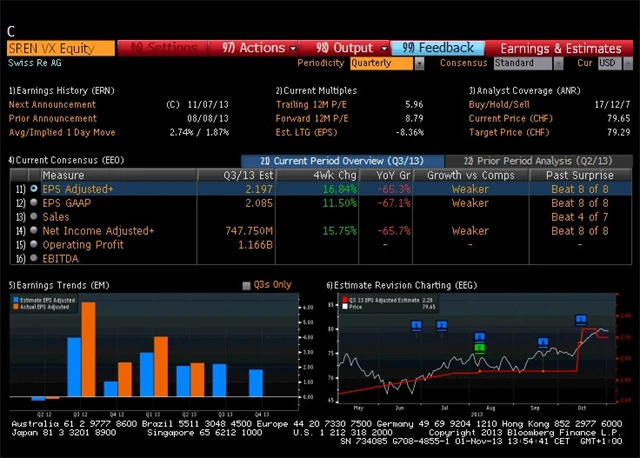Click the Feedback button

click(438, 47)
